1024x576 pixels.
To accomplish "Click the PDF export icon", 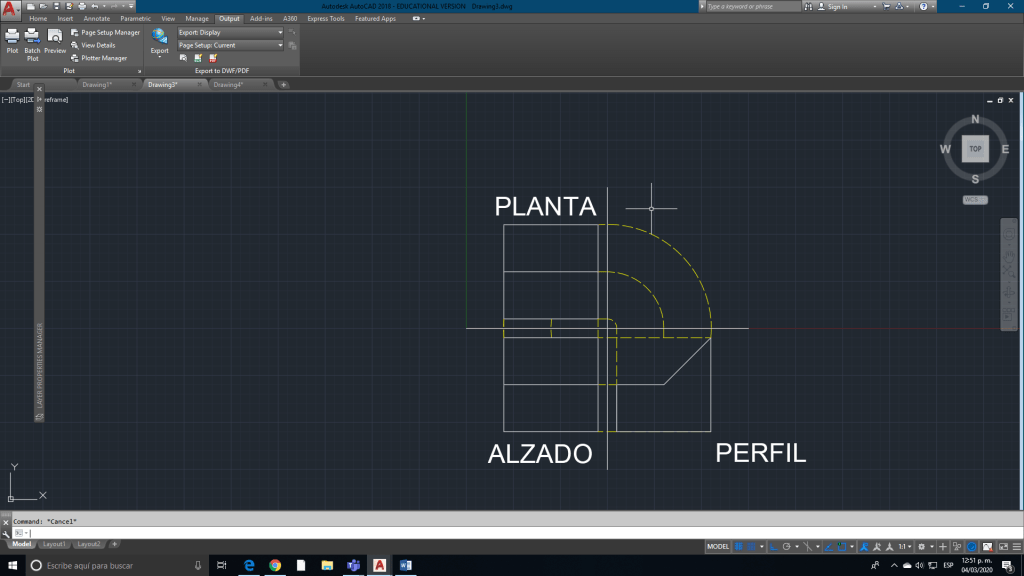I will (213, 58).
